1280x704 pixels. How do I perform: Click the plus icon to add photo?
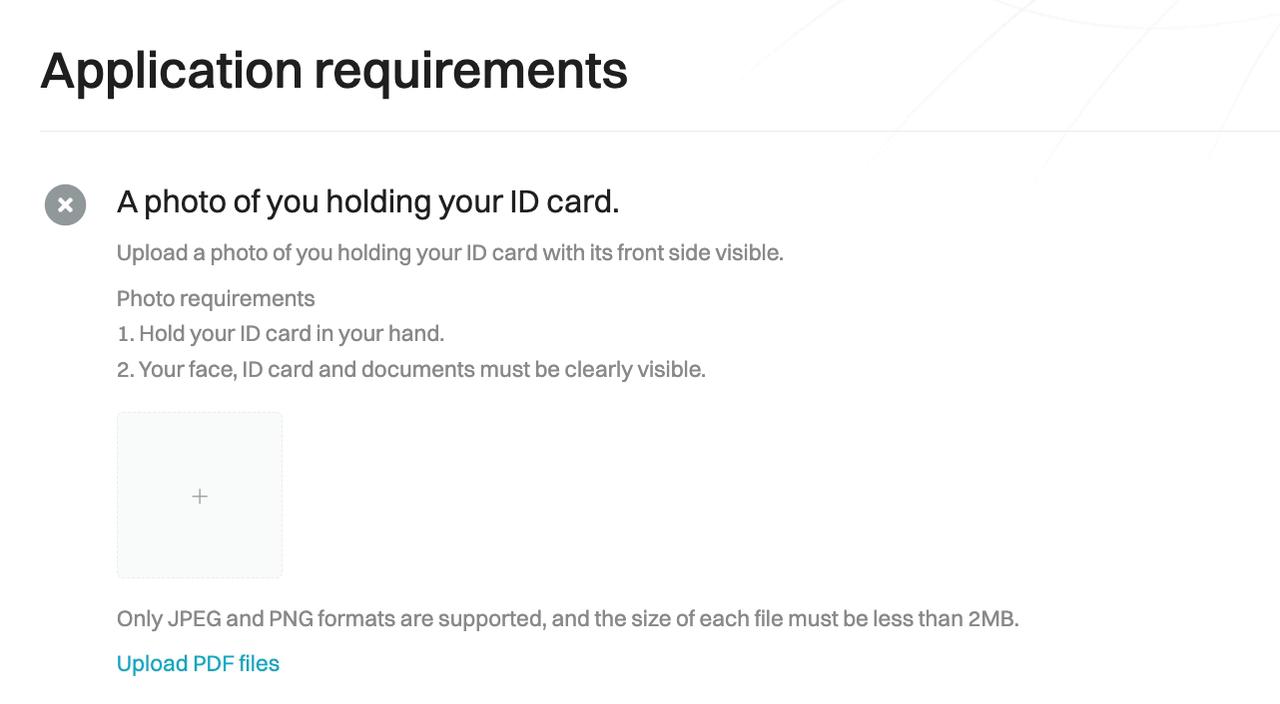200,496
